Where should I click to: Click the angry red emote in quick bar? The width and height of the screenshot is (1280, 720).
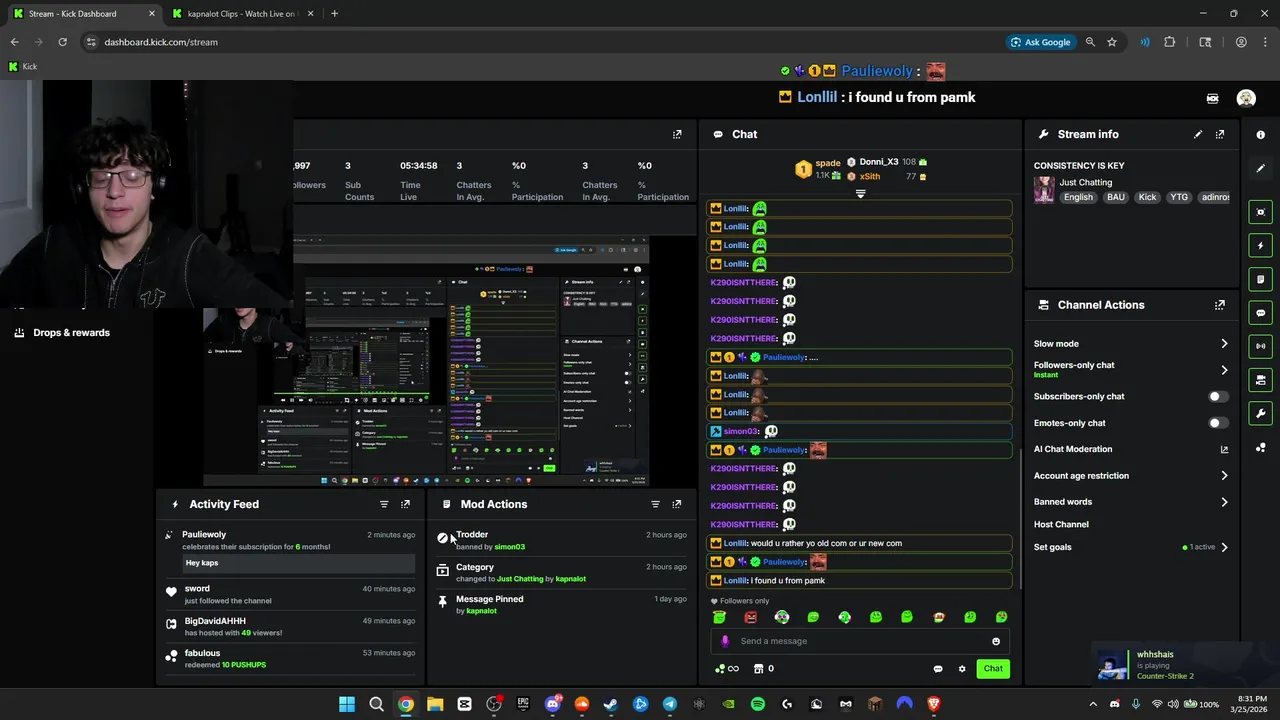tap(751, 617)
